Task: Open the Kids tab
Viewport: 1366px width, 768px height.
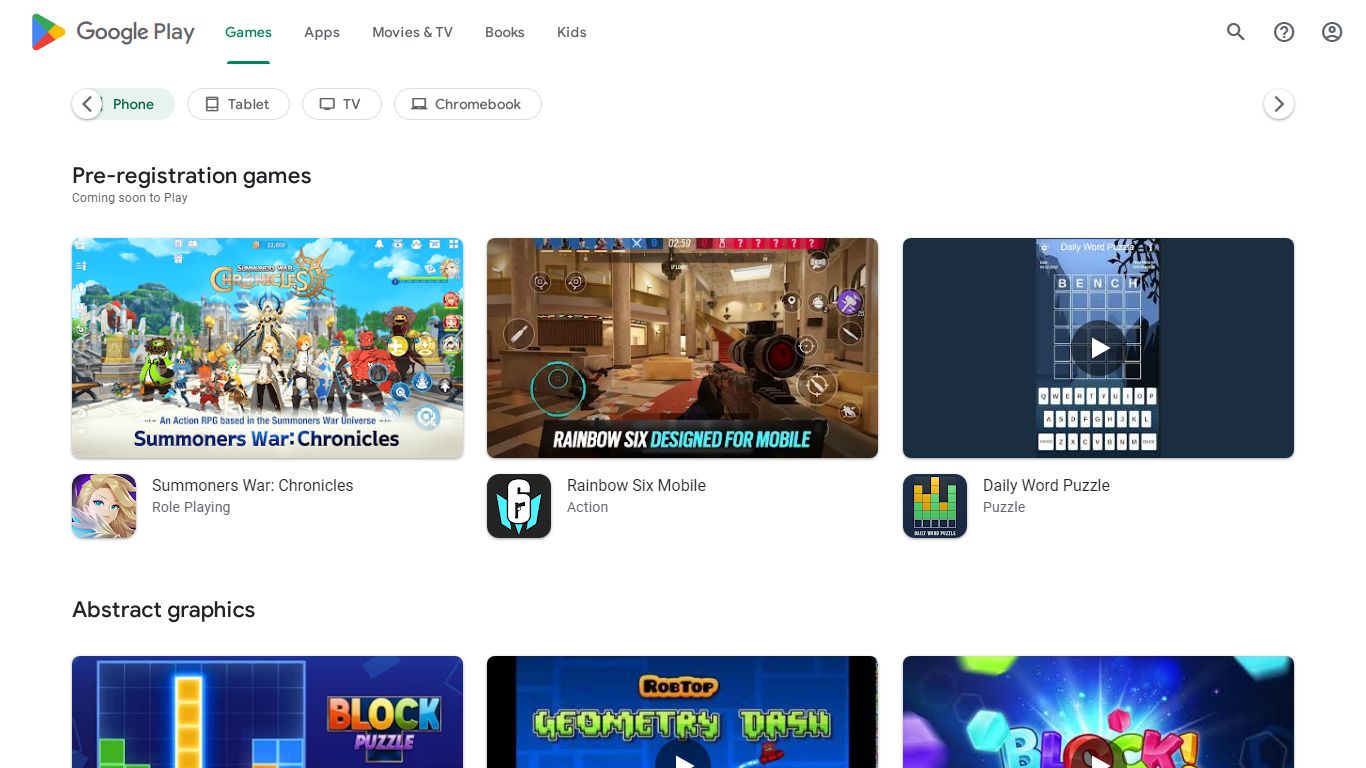Action: (x=572, y=32)
